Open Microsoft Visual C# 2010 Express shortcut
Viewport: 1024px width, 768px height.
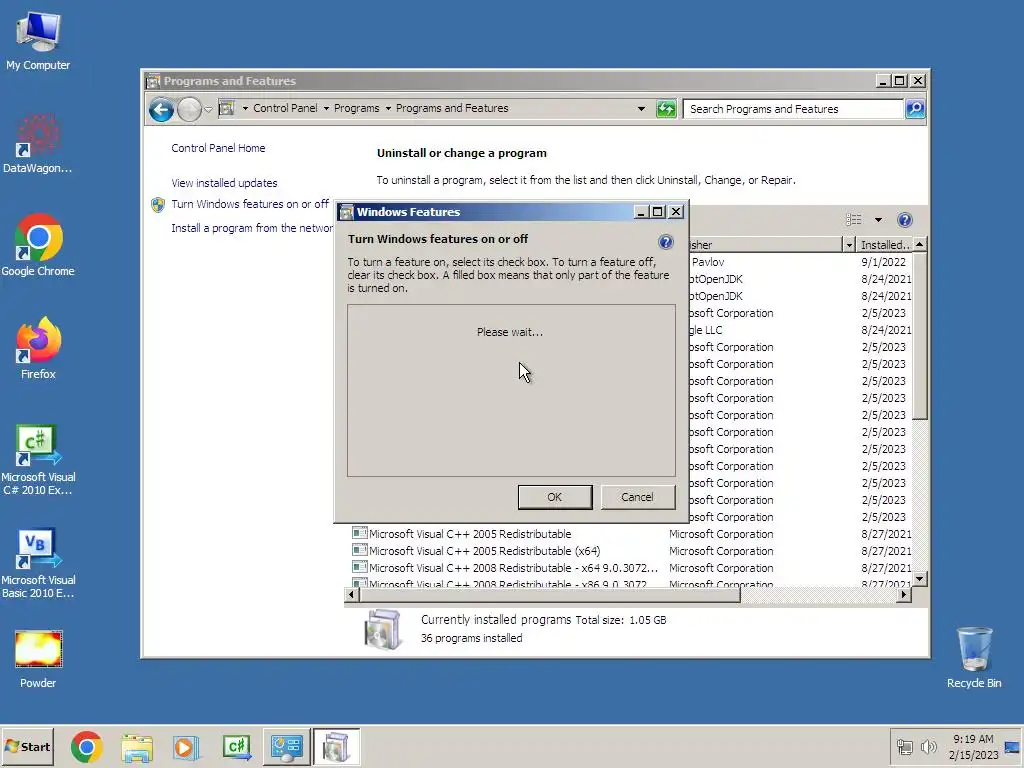pos(38,460)
